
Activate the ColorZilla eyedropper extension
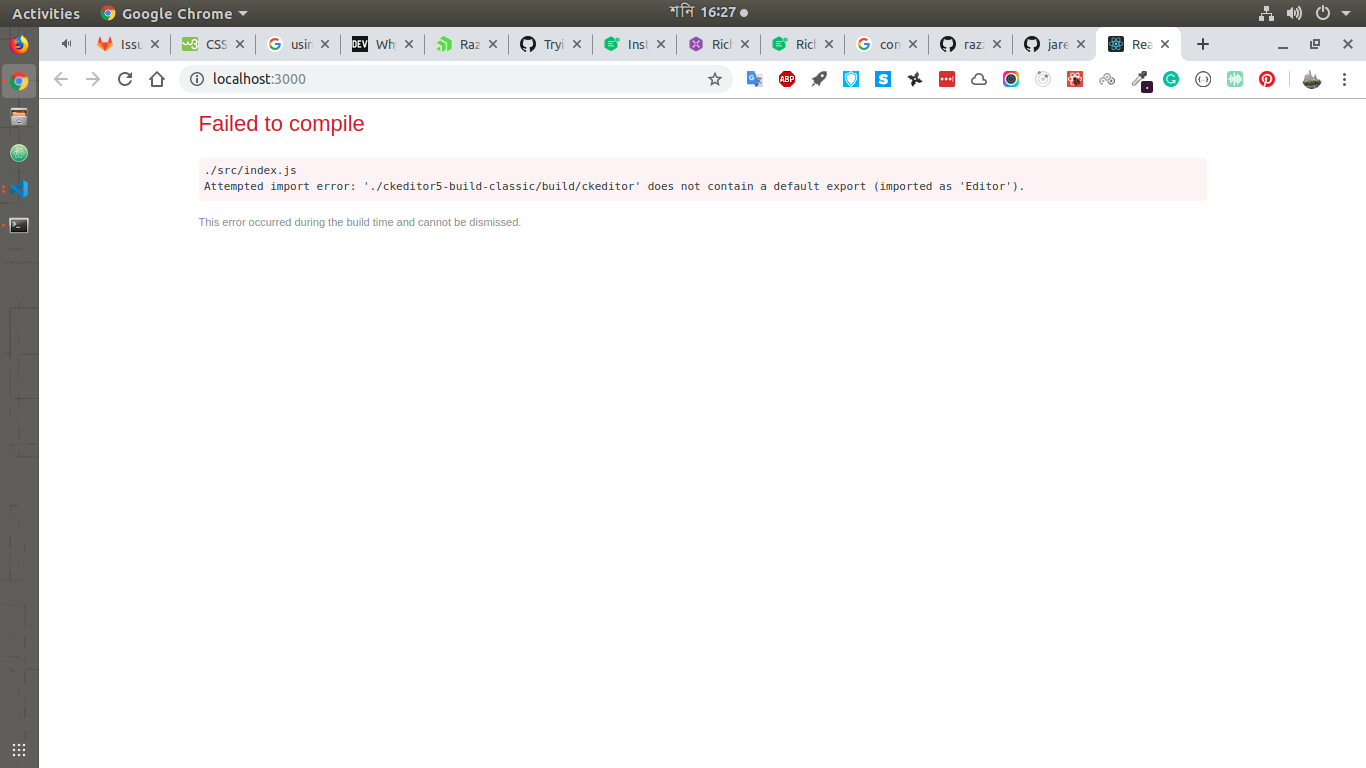pos(1139,79)
